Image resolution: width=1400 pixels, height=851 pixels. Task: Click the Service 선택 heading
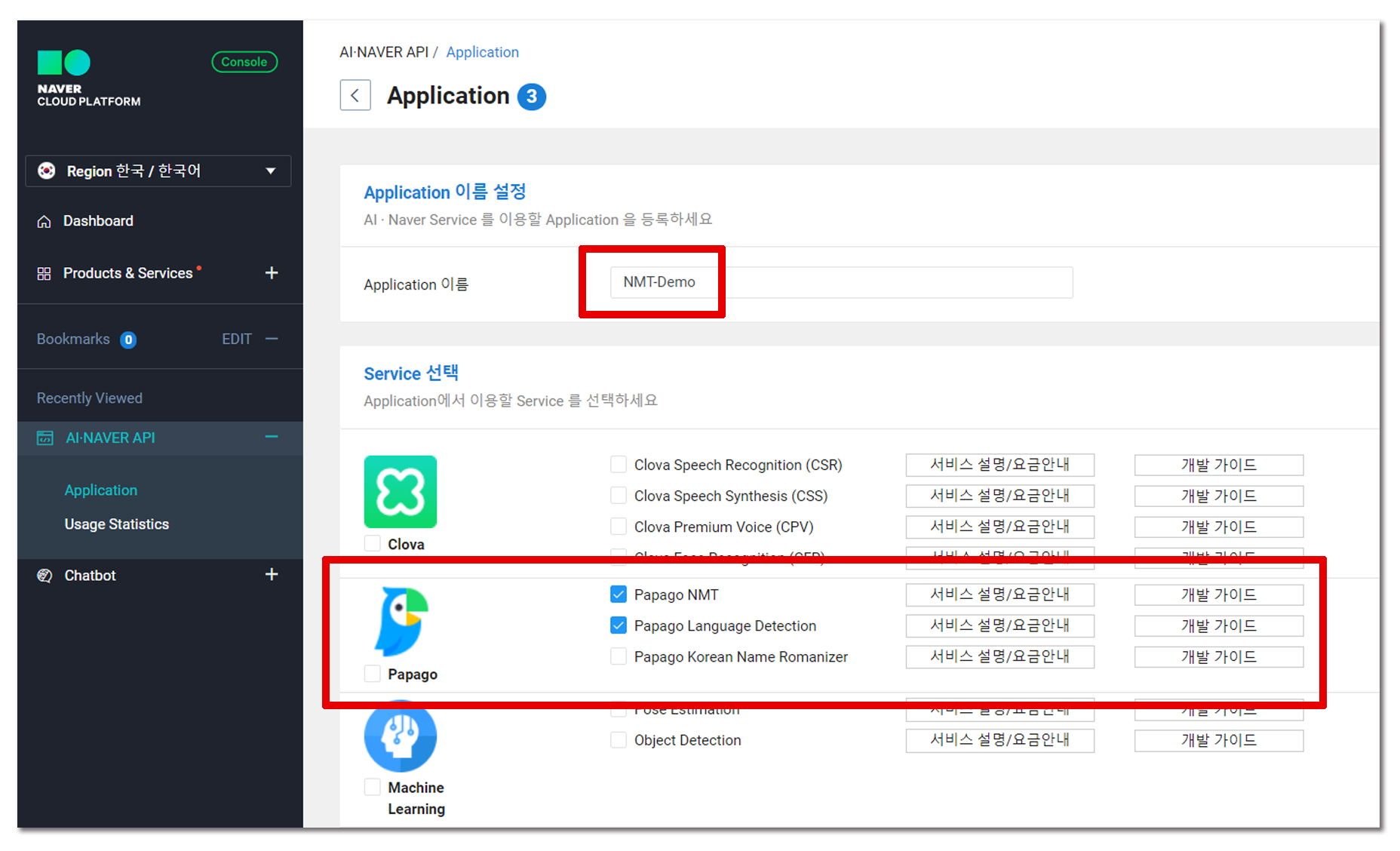411,373
